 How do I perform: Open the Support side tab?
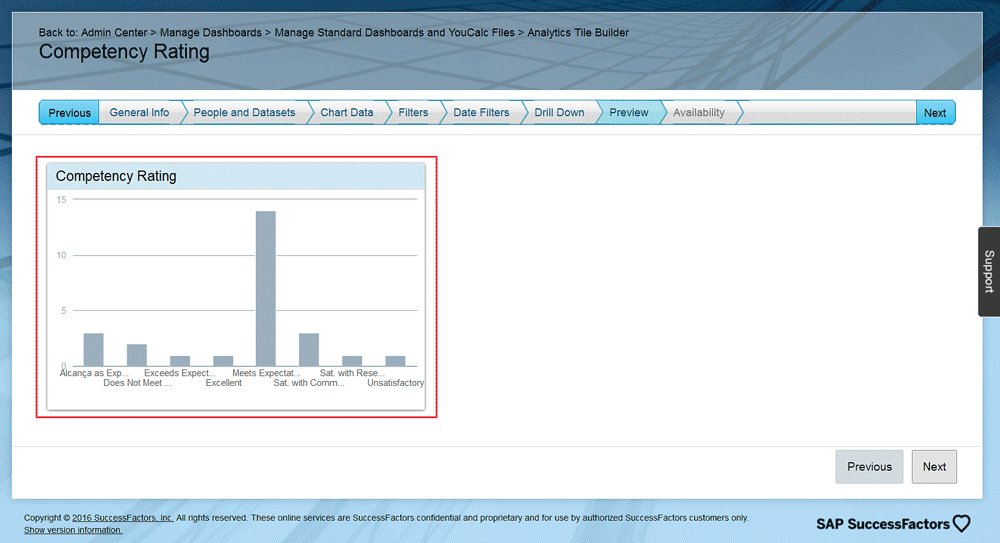[988, 271]
